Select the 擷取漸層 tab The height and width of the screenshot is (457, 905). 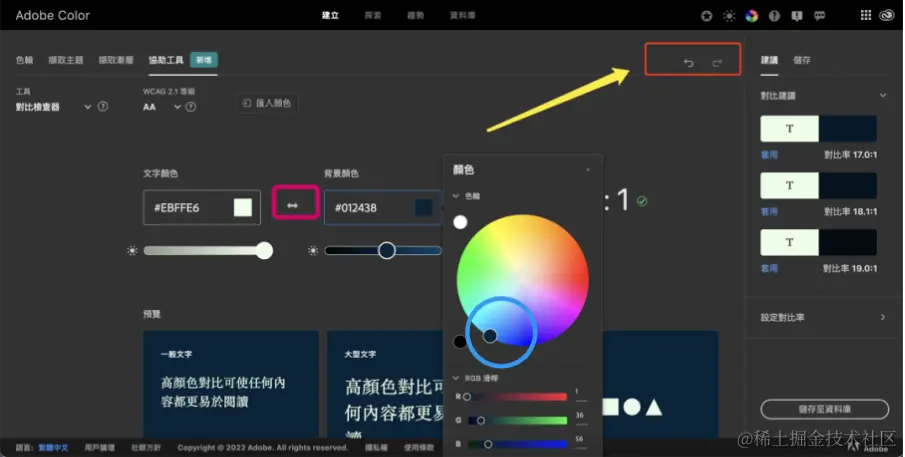115,60
